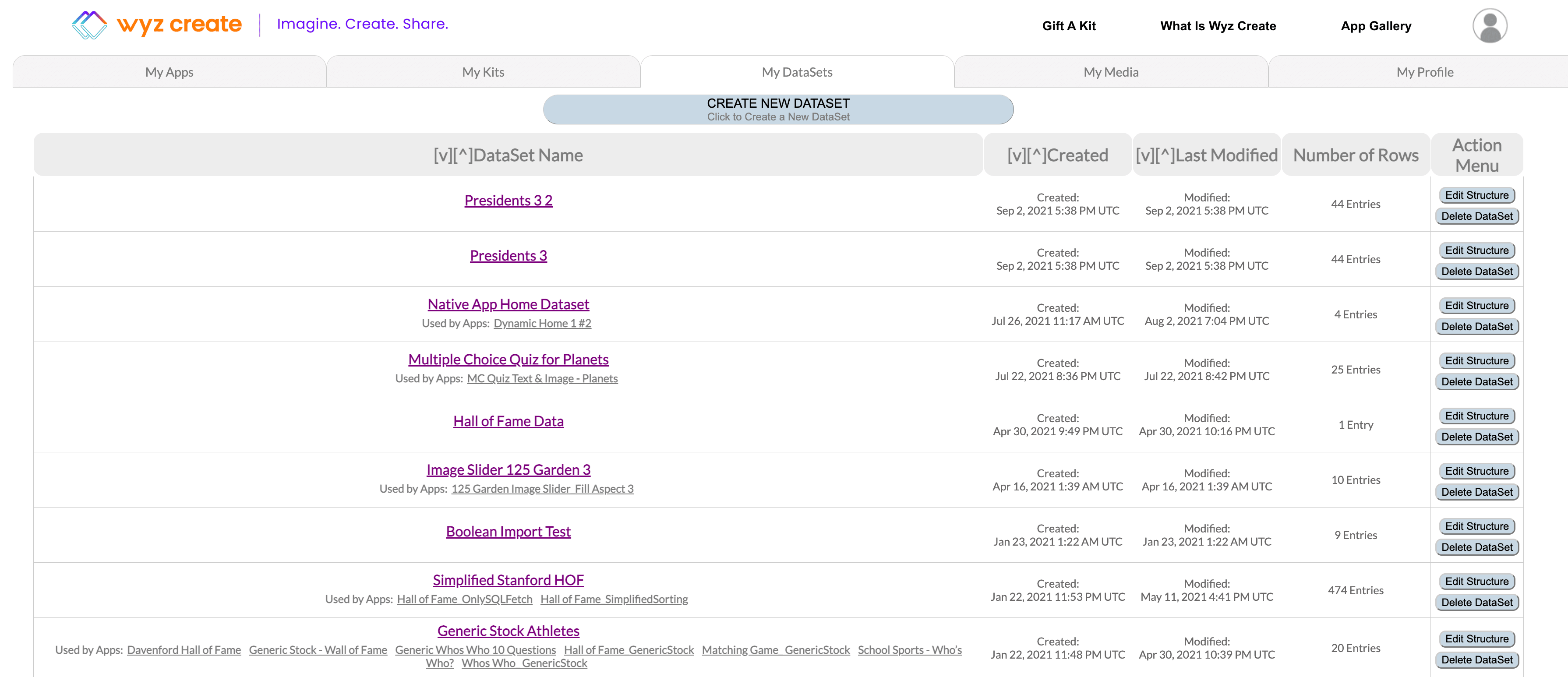Sort Created column ascending
1568x677 pixels.
pos(1037,156)
